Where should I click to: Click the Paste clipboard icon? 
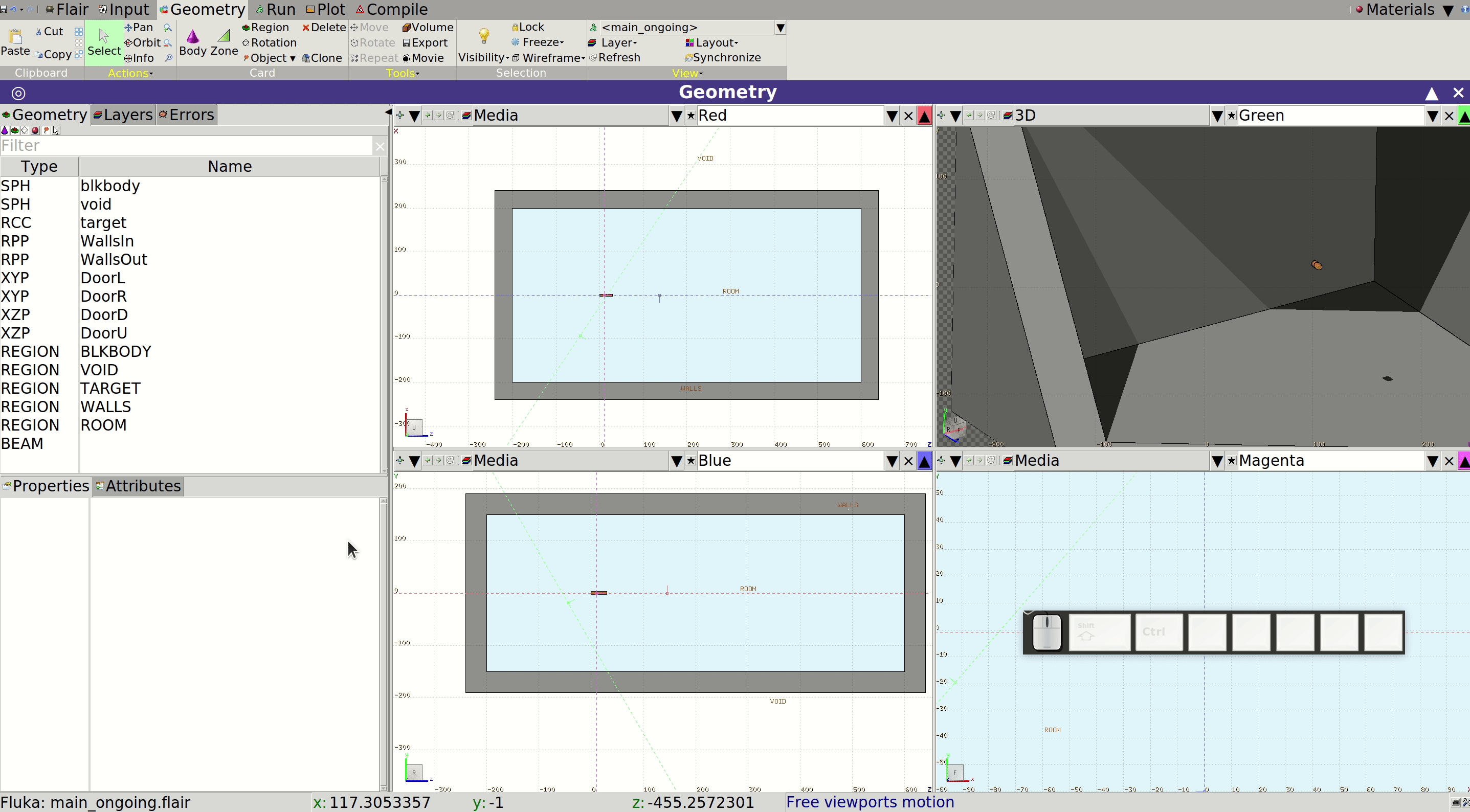point(15,36)
